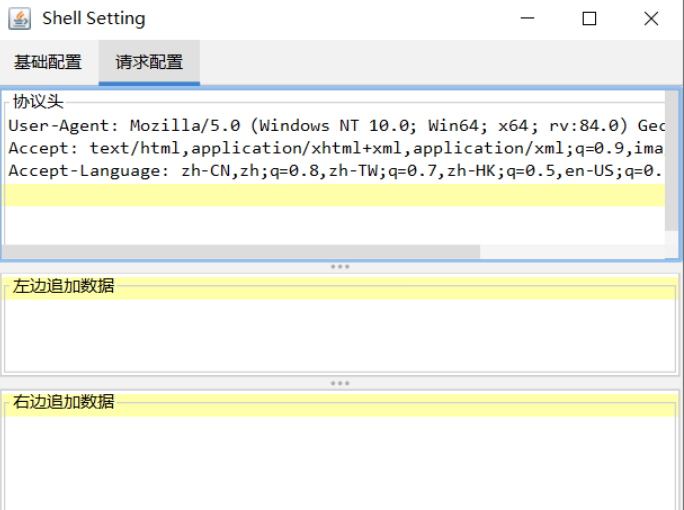Click blank white space below header lines
Viewport: 684px width, 510px height.
pyautogui.click(x=300, y=225)
